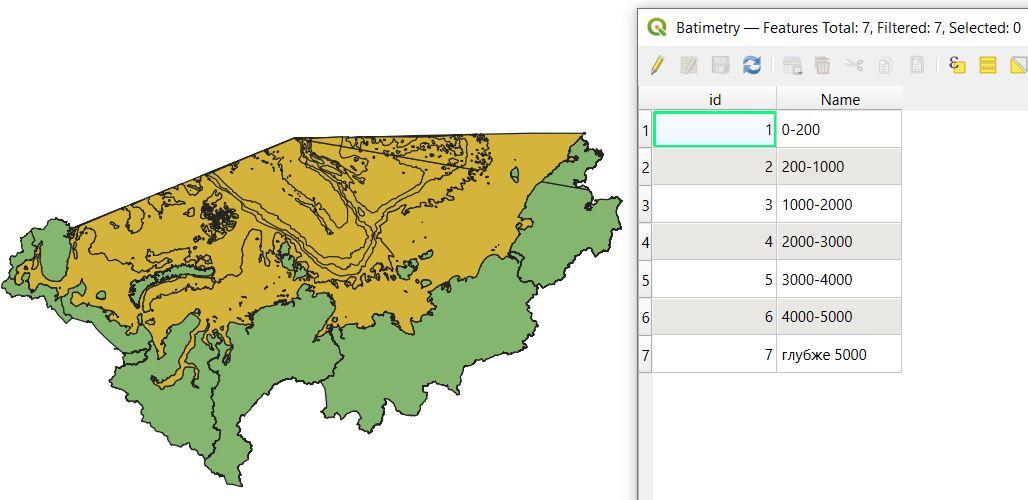Click the id cell with value 5
The height and width of the screenshot is (500, 1028).
(714, 280)
